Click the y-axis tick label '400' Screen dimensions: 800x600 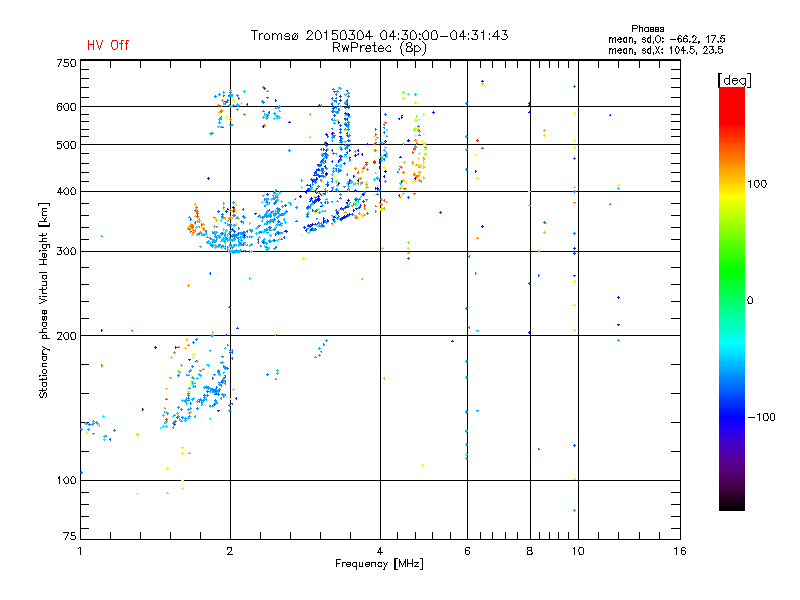[66, 192]
